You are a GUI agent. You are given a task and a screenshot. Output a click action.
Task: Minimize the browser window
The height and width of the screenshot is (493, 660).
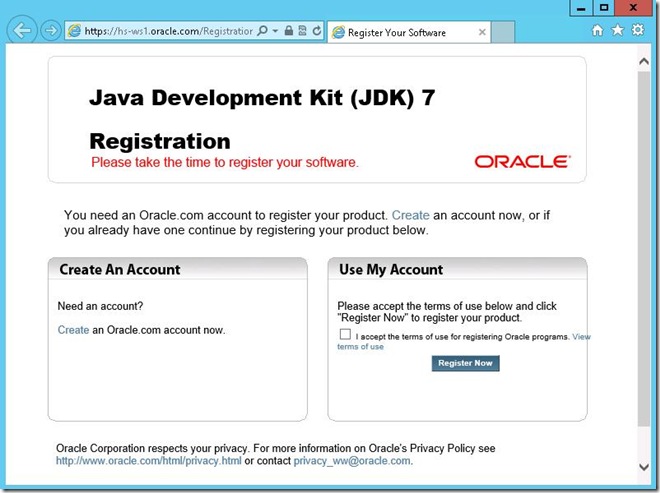pos(581,8)
